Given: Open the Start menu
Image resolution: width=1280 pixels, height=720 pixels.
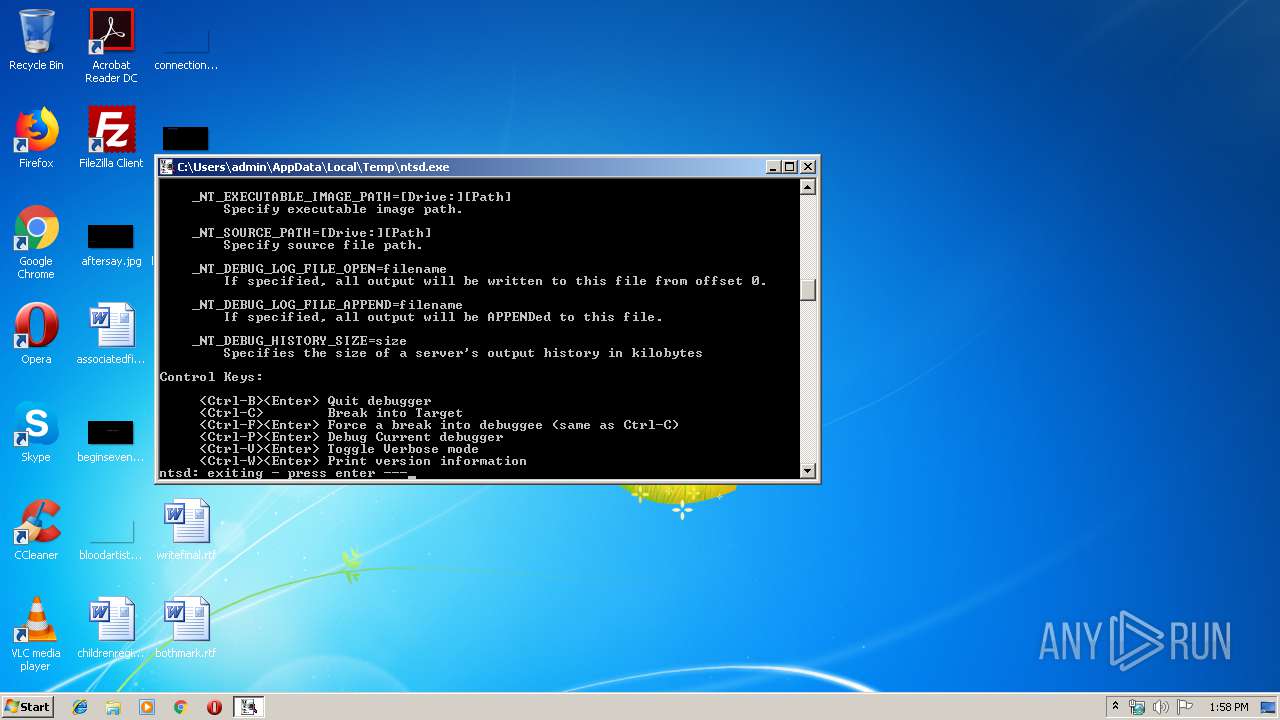Looking at the screenshot, I should tap(28, 706).
